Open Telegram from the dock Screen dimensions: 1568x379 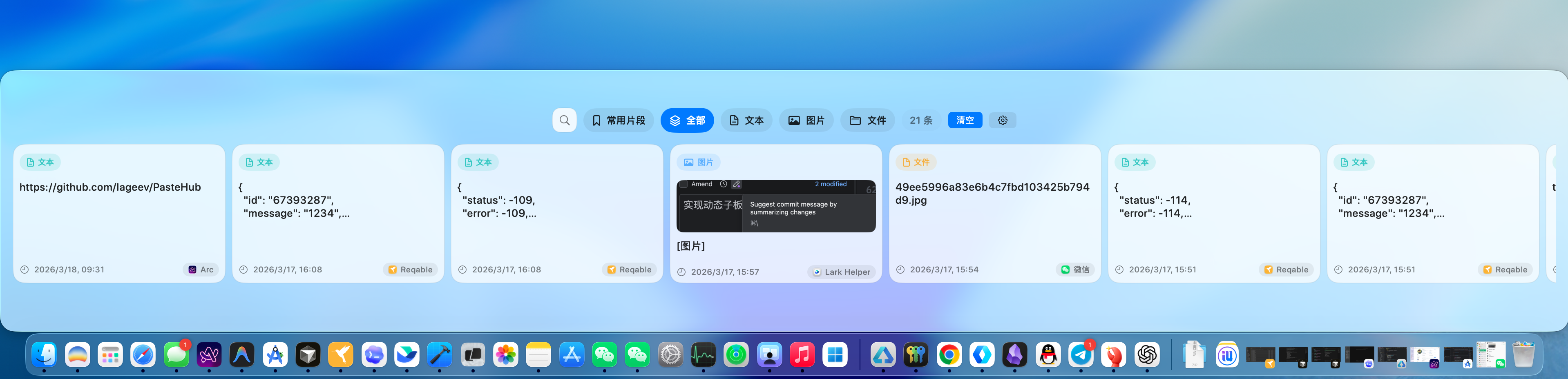(1081, 354)
